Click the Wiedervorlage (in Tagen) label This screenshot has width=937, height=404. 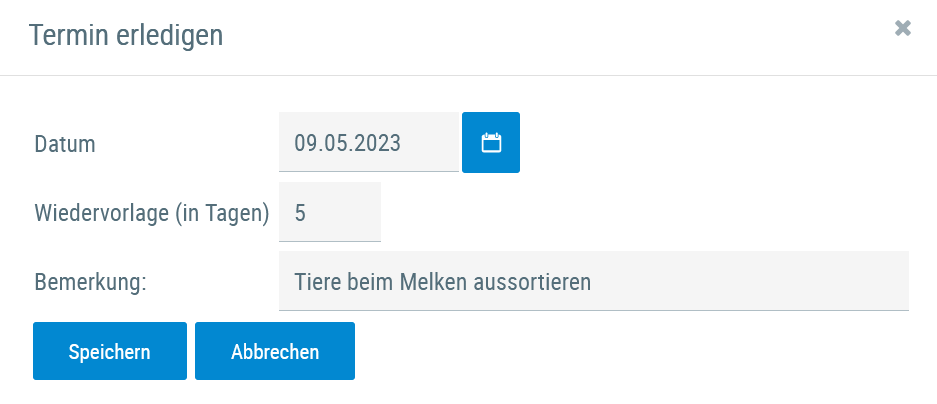152,213
